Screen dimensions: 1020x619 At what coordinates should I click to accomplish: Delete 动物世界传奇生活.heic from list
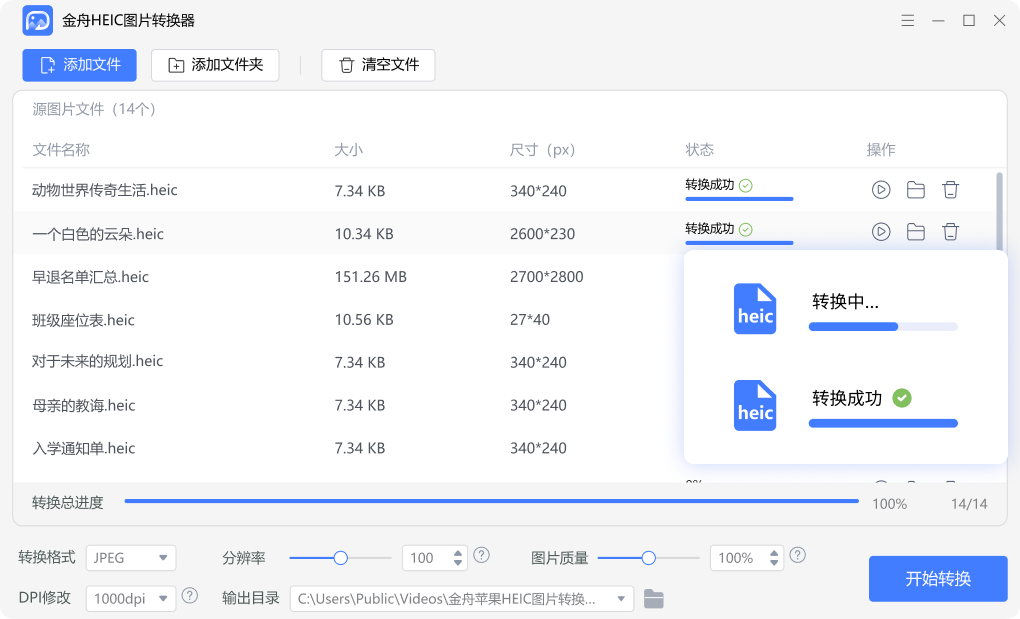[x=950, y=189]
